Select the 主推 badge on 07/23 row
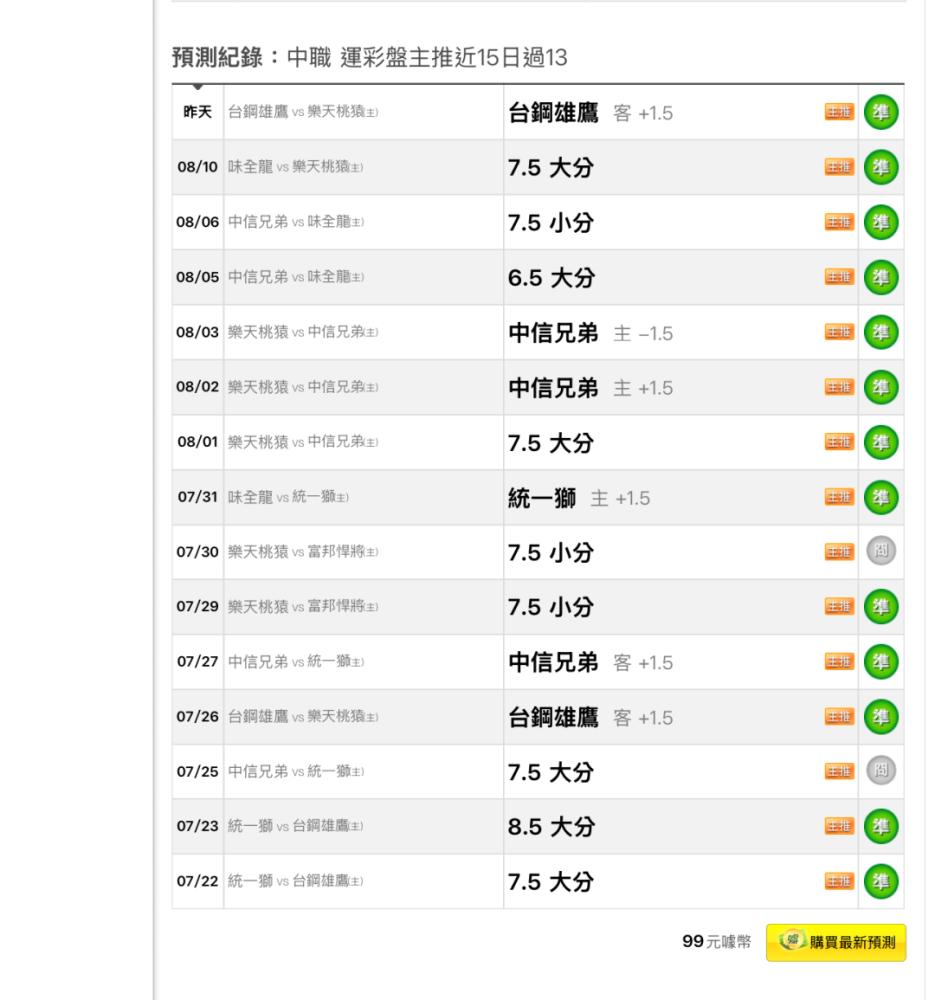The image size is (935, 1000). (x=839, y=827)
